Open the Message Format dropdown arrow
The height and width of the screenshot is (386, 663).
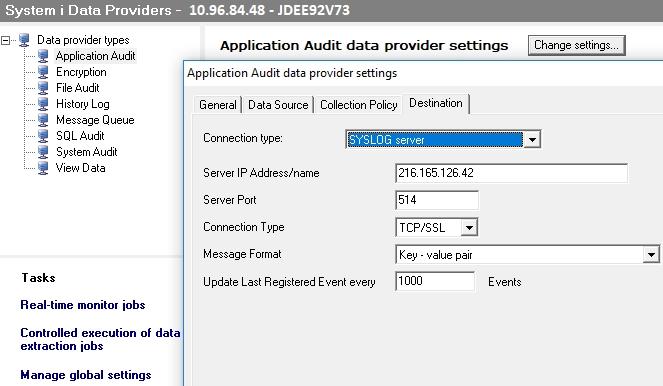(651, 255)
